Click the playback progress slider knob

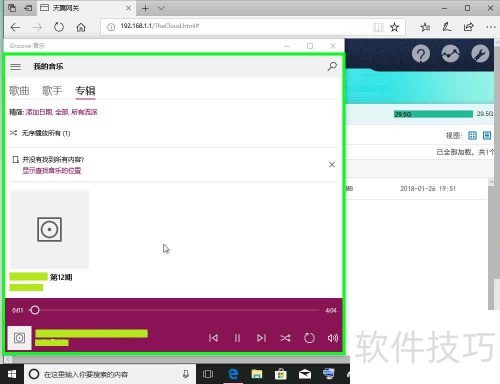(35, 310)
